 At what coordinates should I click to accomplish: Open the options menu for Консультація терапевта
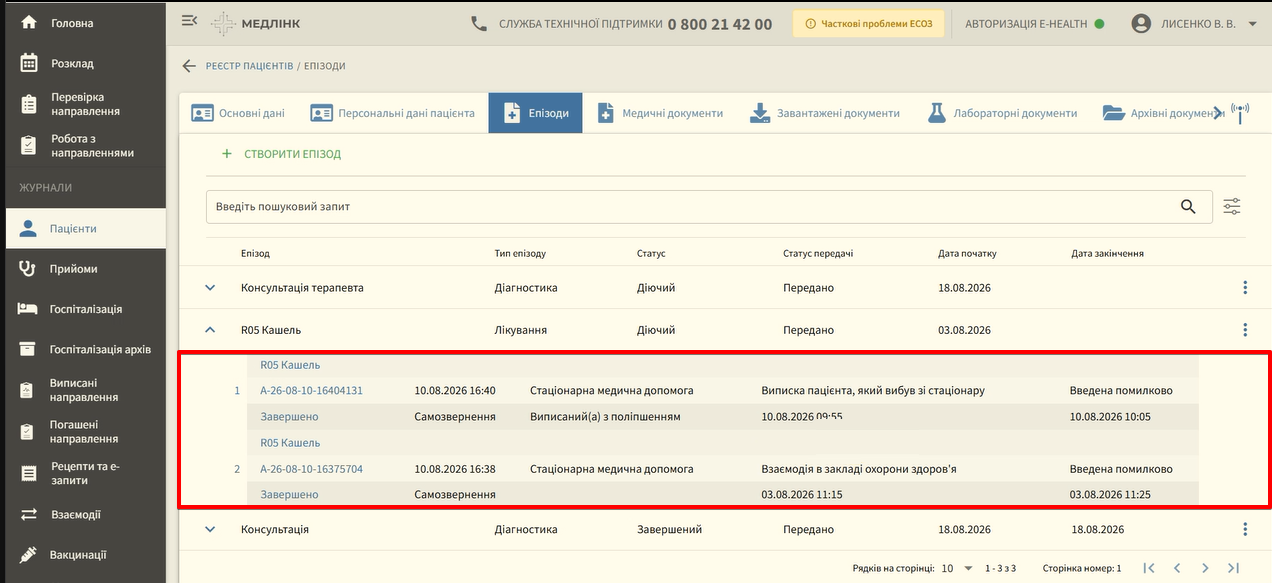pyautogui.click(x=1245, y=288)
